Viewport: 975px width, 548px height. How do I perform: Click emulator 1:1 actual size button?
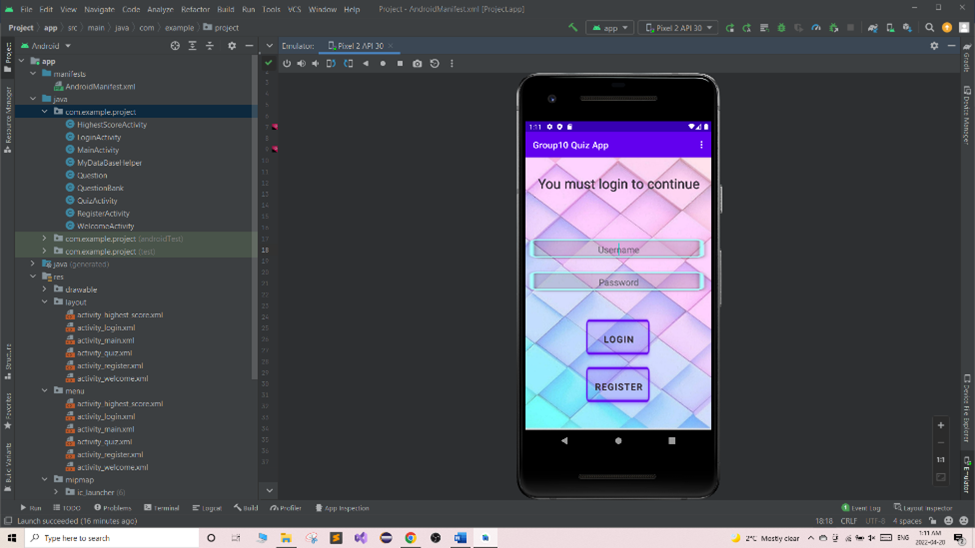click(941, 460)
